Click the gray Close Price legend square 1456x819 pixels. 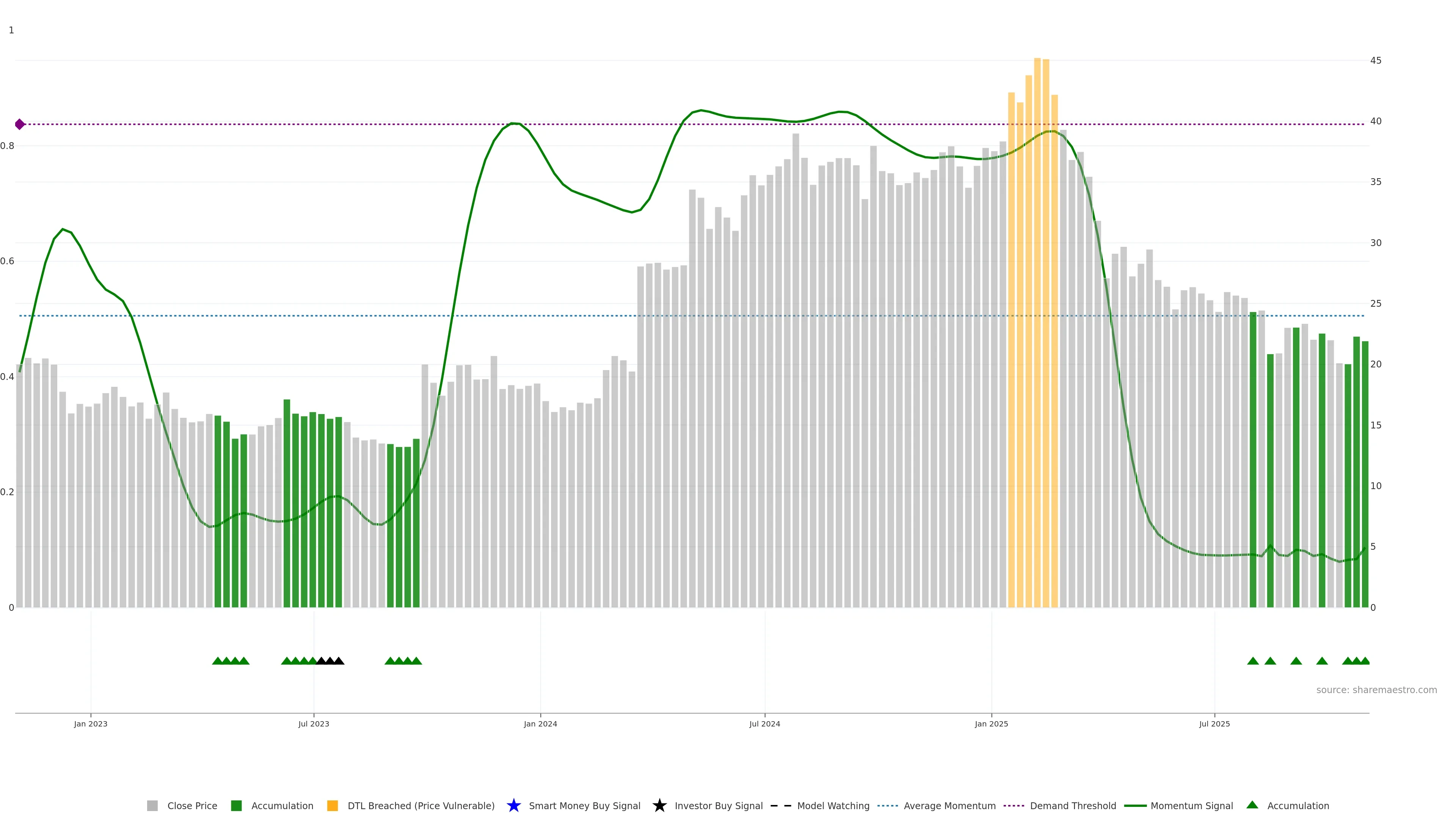click(152, 805)
